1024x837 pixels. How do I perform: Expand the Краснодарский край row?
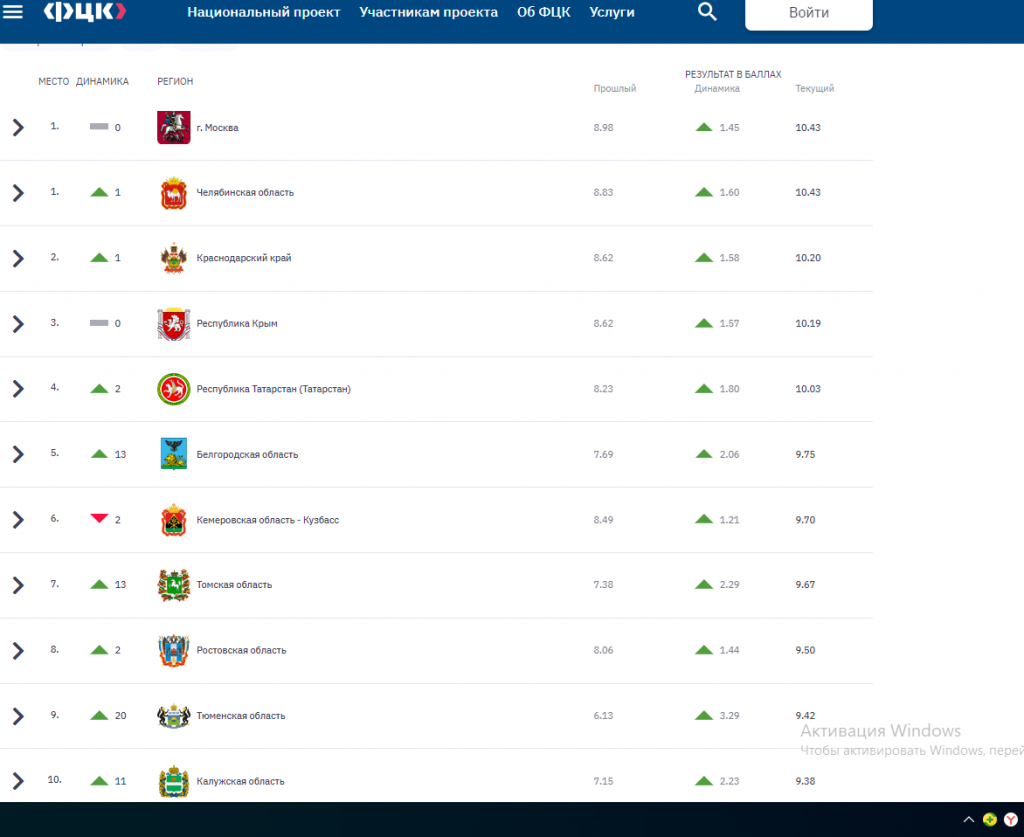18,258
